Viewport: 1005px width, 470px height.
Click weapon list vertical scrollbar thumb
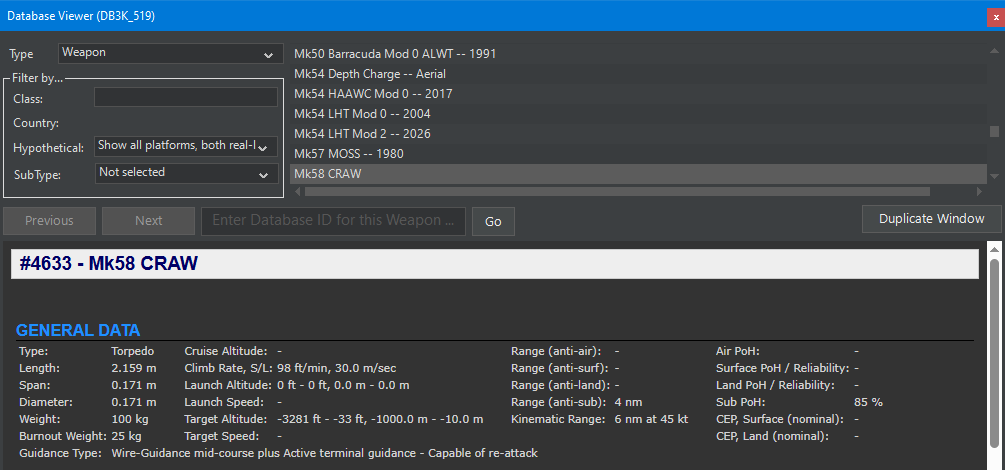tap(994, 131)
